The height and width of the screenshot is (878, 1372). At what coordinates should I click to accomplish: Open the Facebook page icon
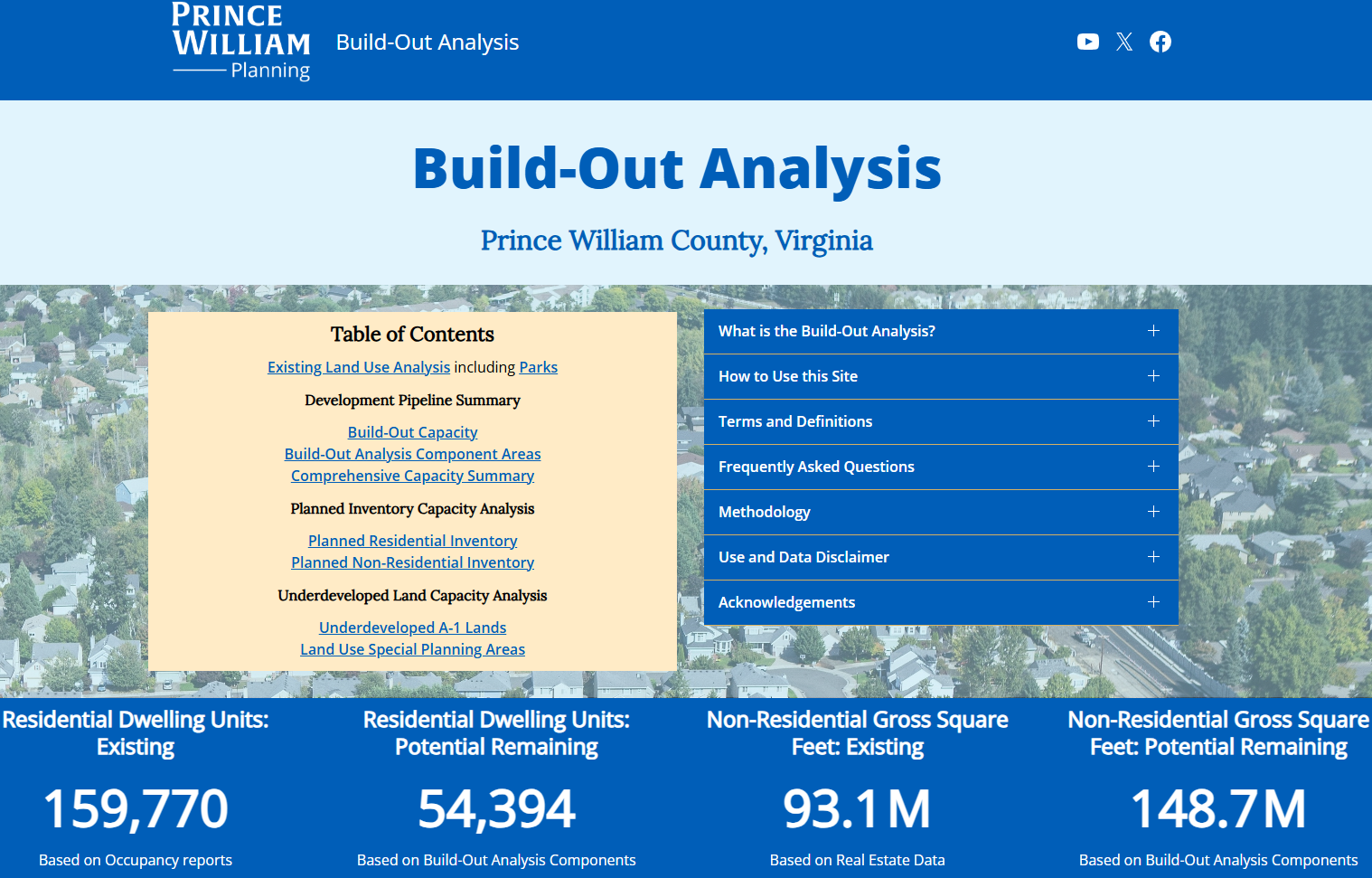pyautogui.click(x=1160, y=42)
